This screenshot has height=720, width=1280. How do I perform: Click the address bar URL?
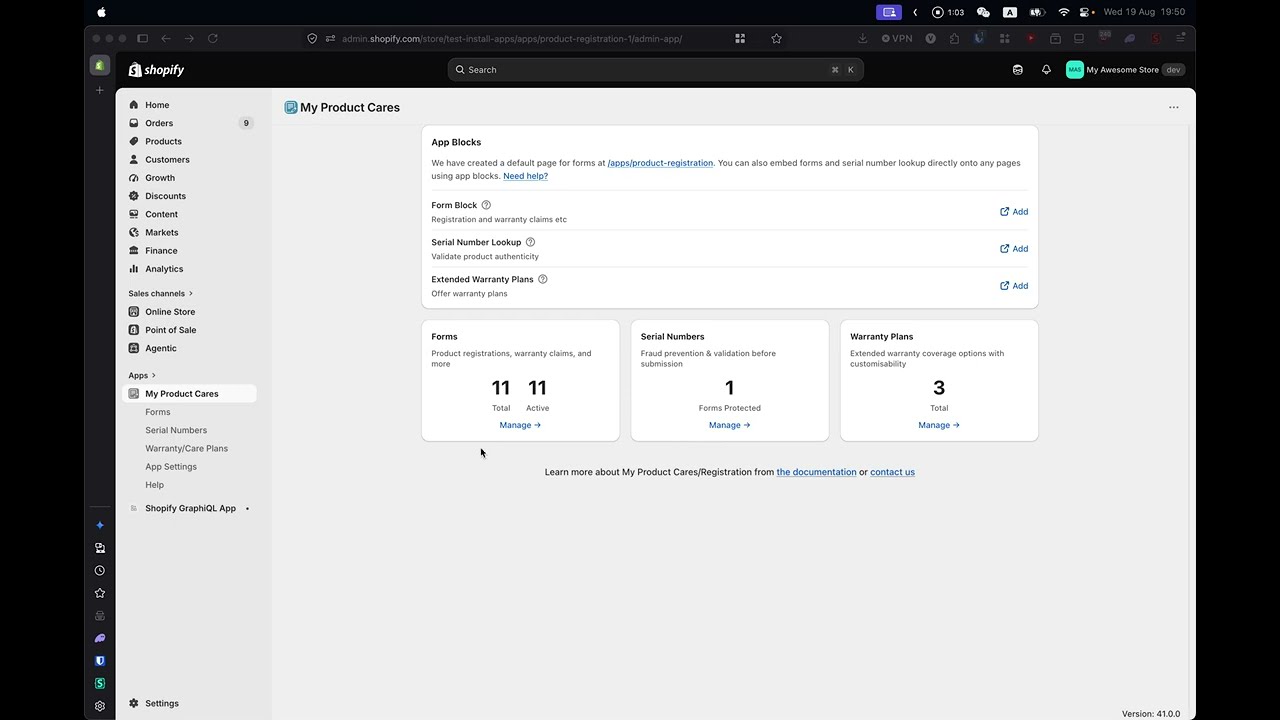coord(512,39)
